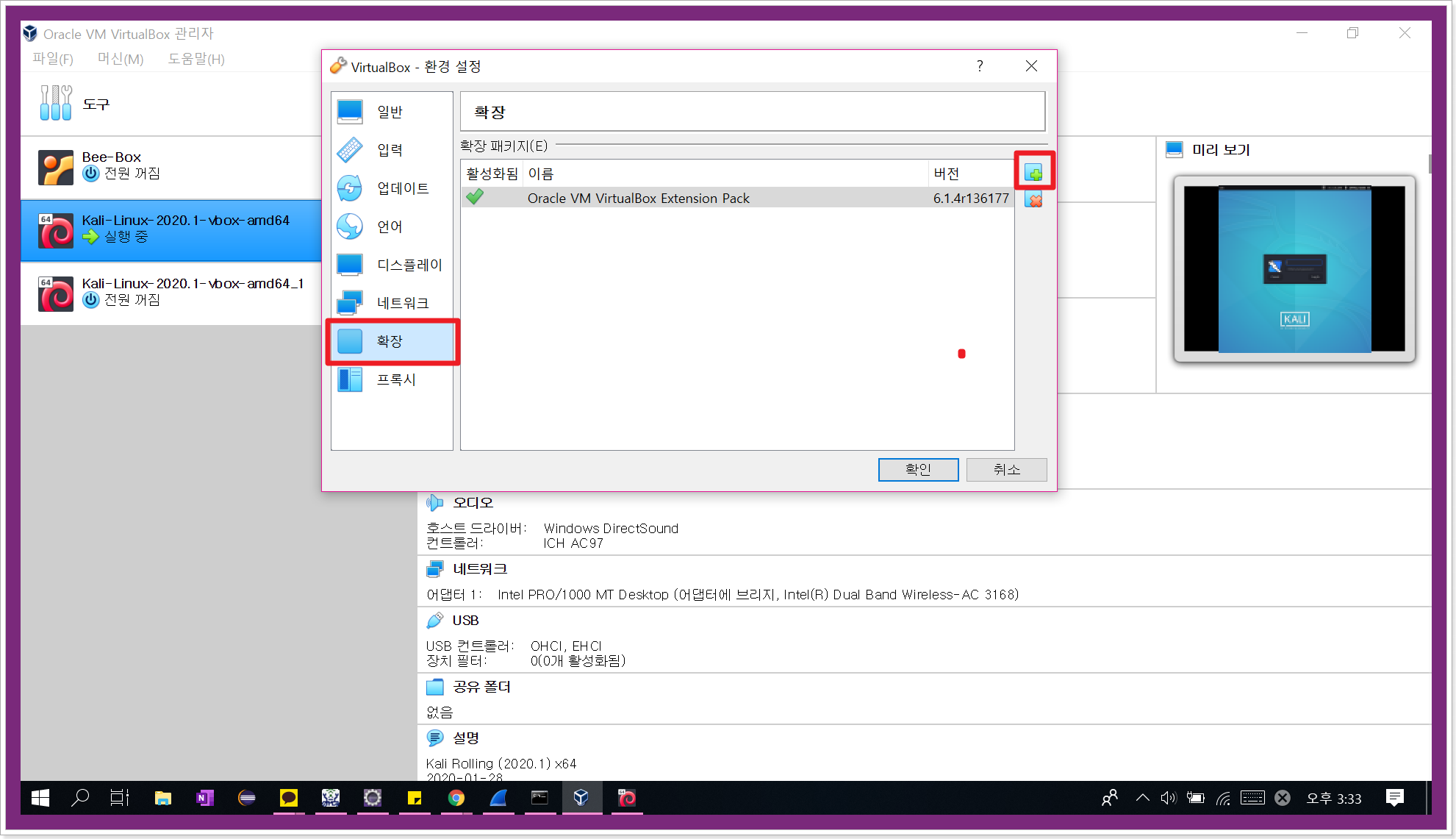Click the green active checkmark of the Extension Pack

[x=476, y=197]
